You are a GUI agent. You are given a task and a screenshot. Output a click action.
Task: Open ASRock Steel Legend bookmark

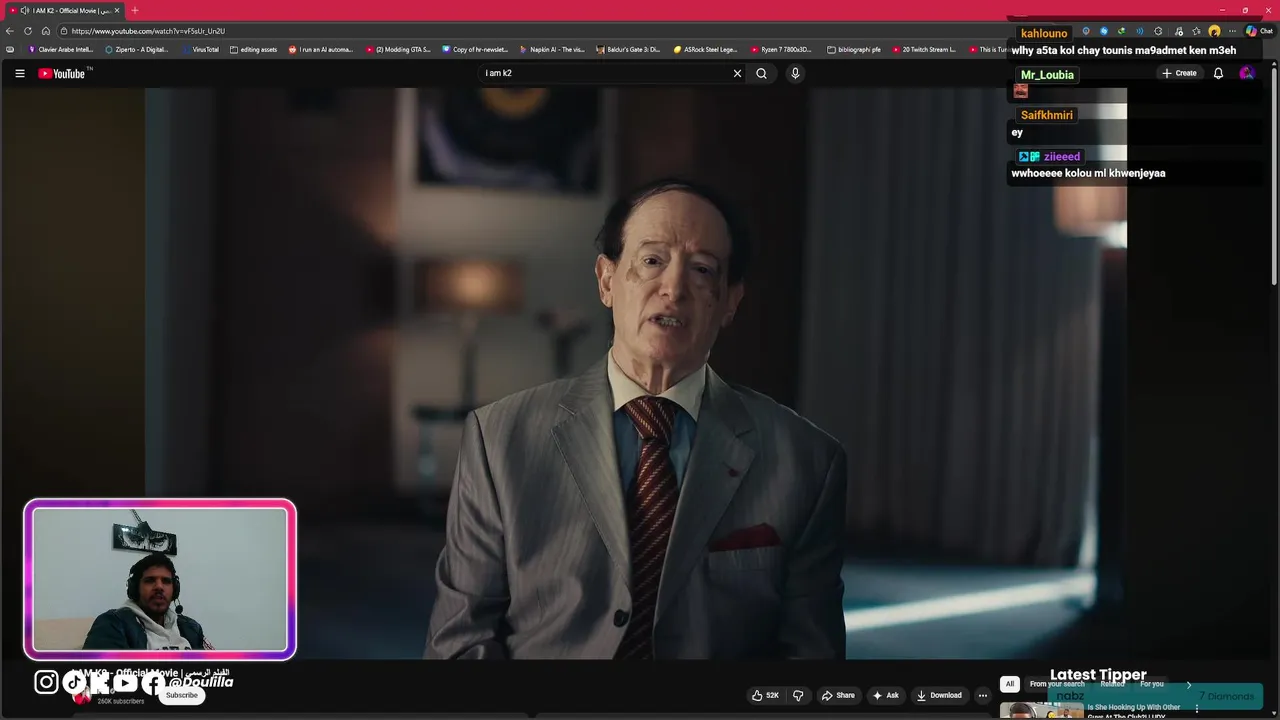(x=705, y=49)
